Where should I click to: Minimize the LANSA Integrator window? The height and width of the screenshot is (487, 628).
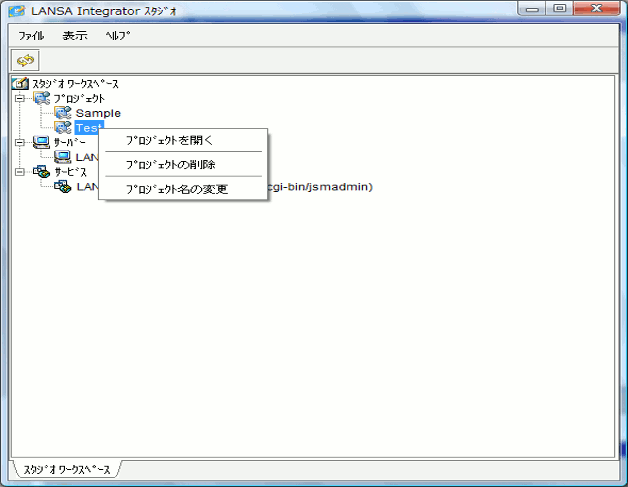pos(532,9)
